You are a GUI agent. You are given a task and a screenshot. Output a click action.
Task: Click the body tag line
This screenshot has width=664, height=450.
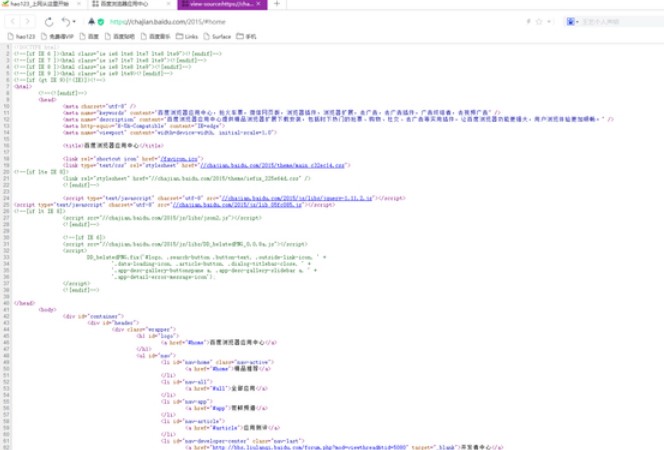(x=47, y=309)
